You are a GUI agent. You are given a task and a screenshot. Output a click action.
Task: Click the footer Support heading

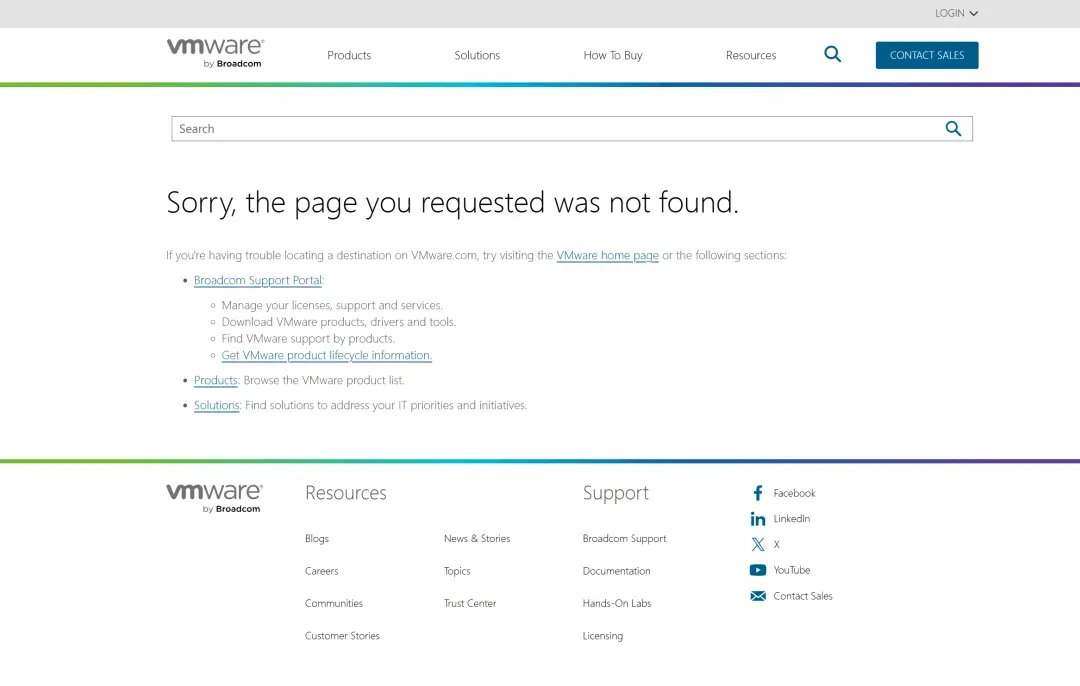[616, 493]
